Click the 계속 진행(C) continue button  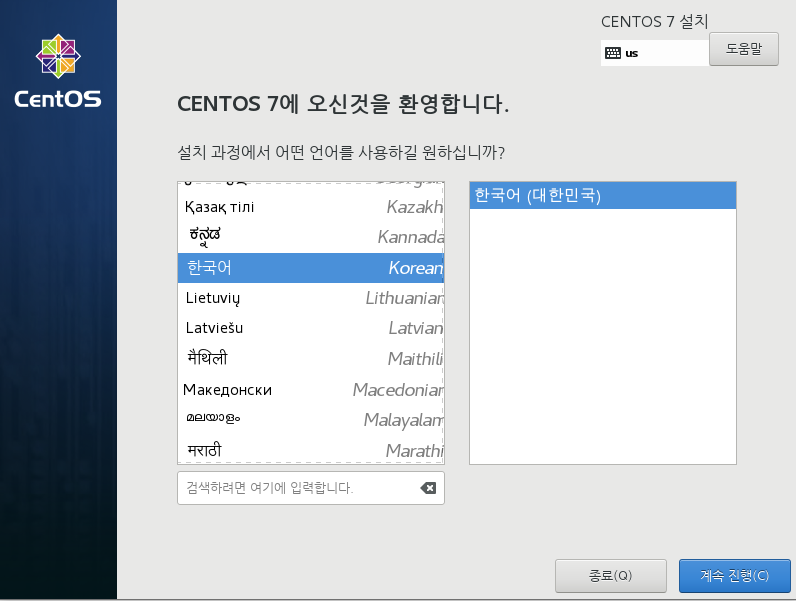735,576
